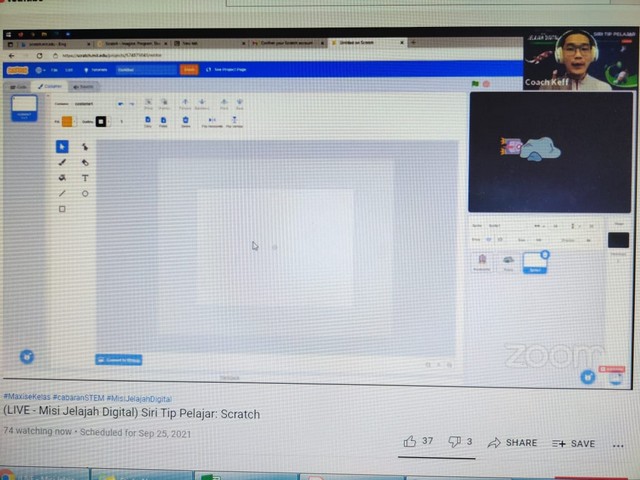
Task: Select the Line drawing tool
Action: (x=62, y=193)
